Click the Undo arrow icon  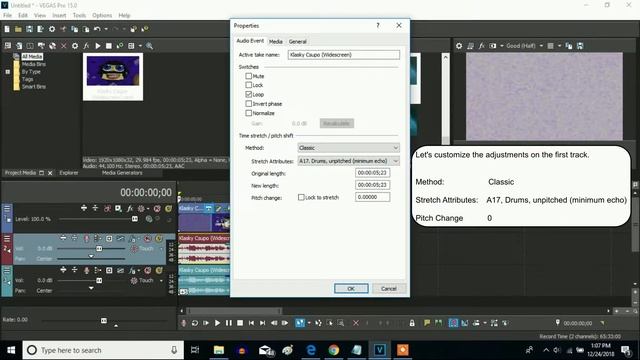coord(97,29)
